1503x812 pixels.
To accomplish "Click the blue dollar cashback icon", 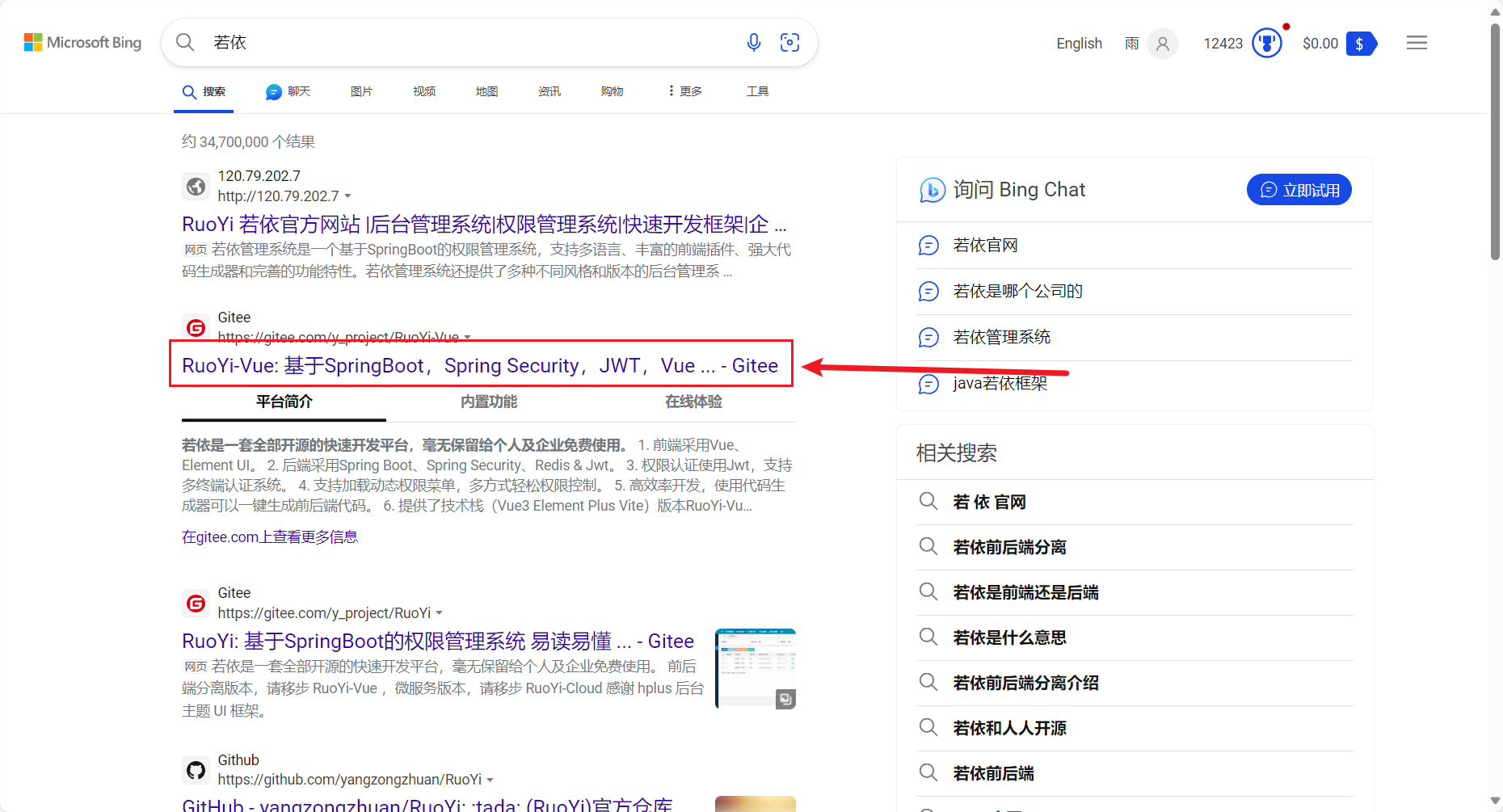I will point(1362,44).
